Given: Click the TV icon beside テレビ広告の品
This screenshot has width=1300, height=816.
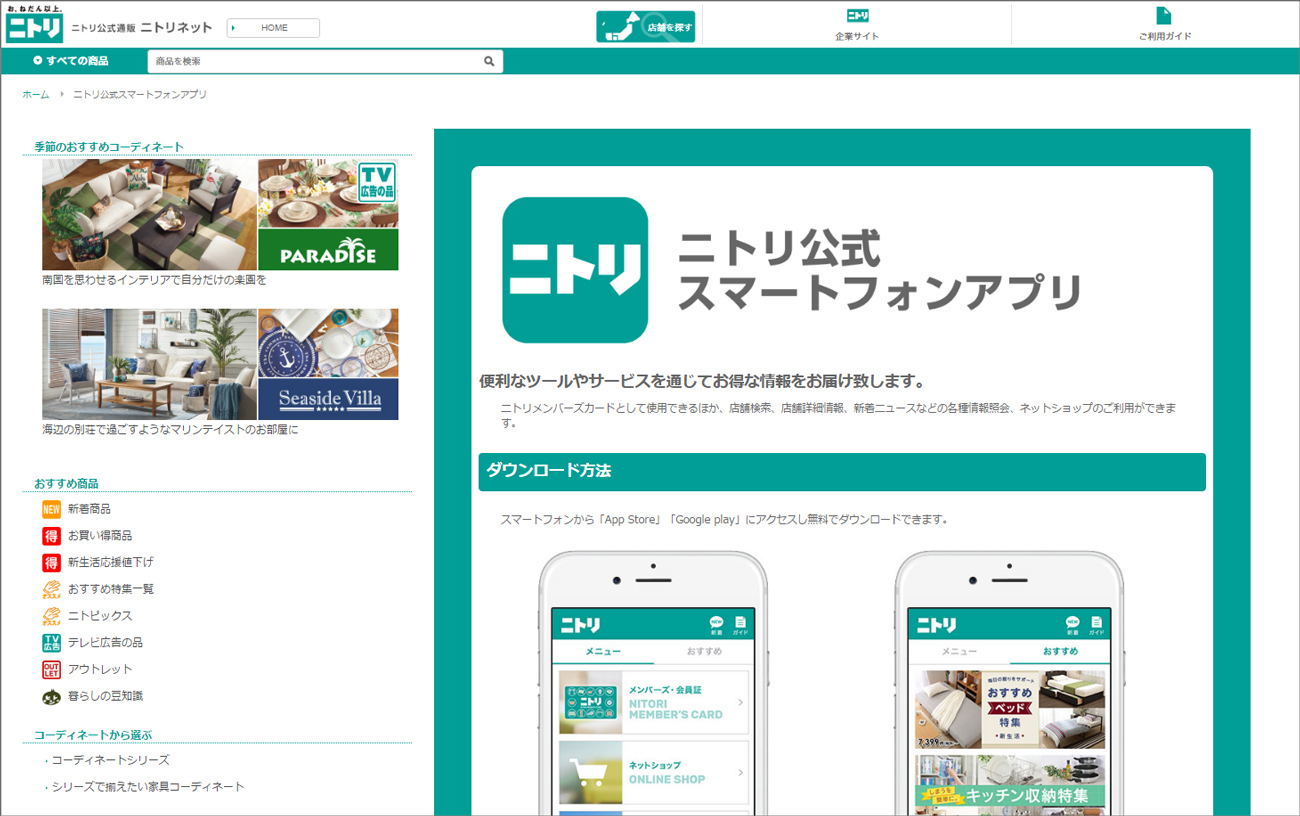Looking at the screenshot, I should (51, 642).
